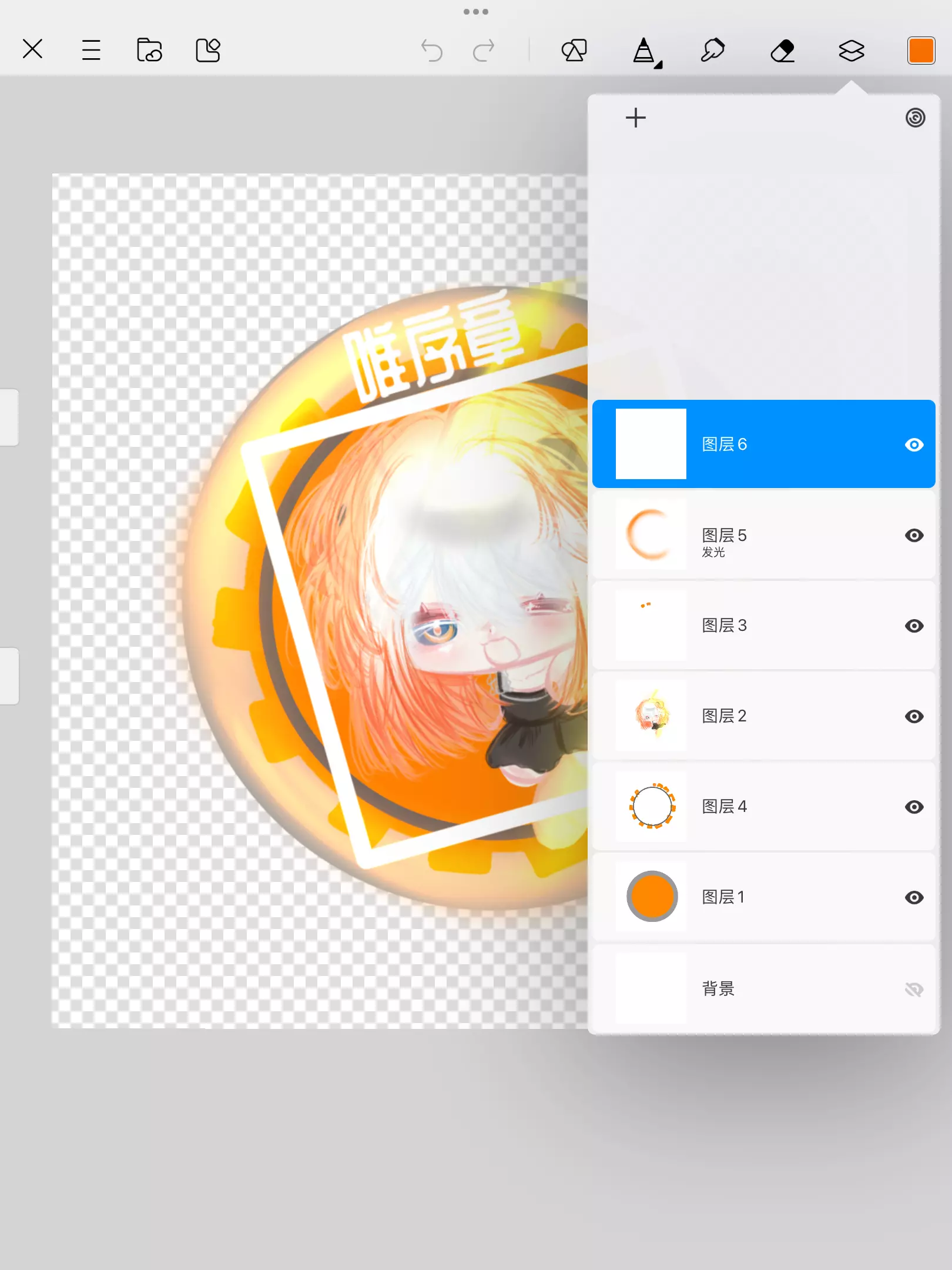Click the 图层 1 layer name
The width and height of the screenshot is (952, 1270).
[x=723, y=897]
